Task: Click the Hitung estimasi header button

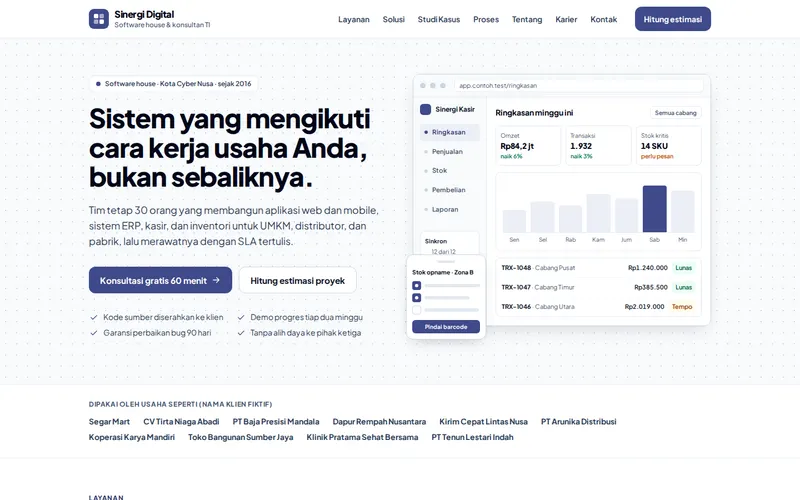Action: click(x=672, y=19)
